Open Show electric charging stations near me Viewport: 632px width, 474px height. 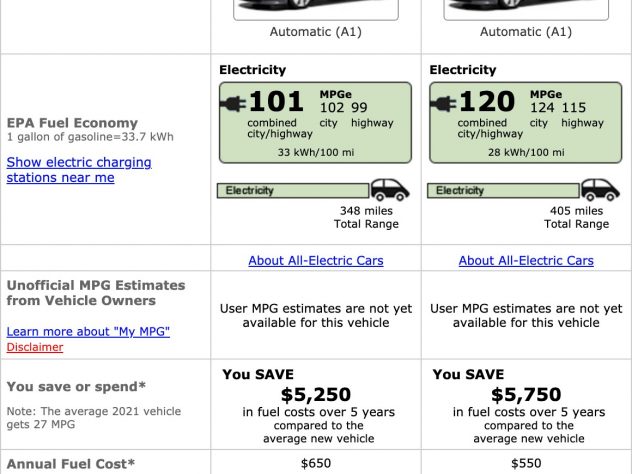(x=79, y=170)
